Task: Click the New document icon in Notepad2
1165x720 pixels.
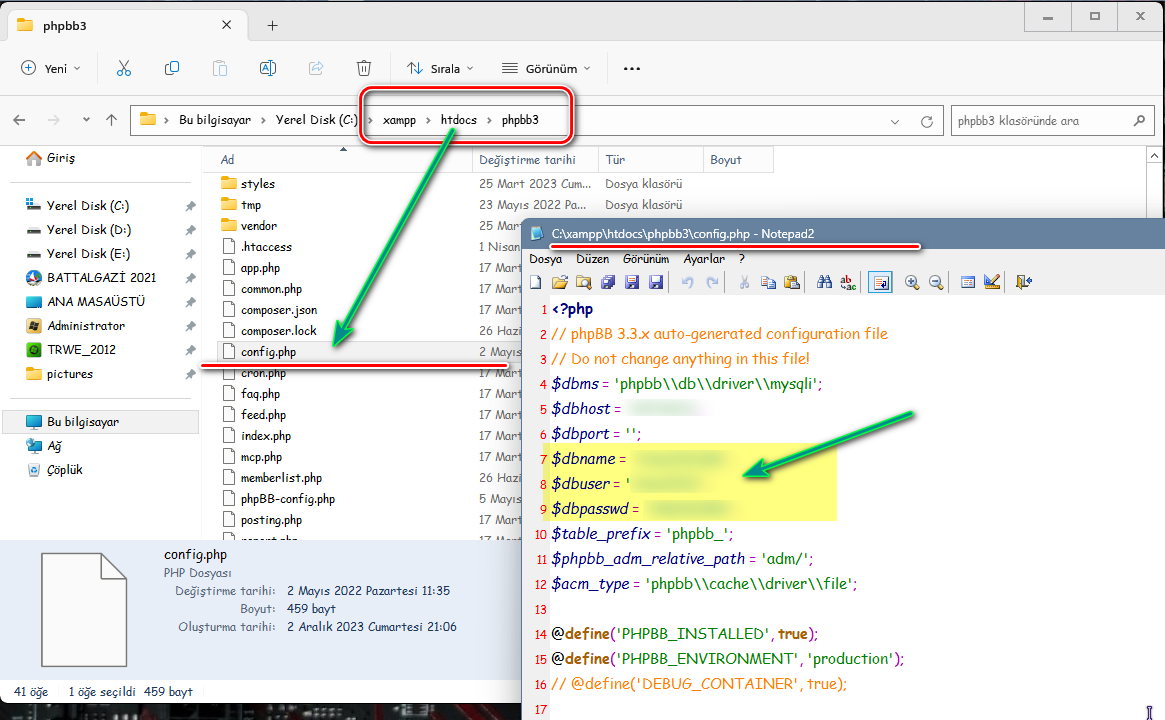Action: click(x=536, y=282)
